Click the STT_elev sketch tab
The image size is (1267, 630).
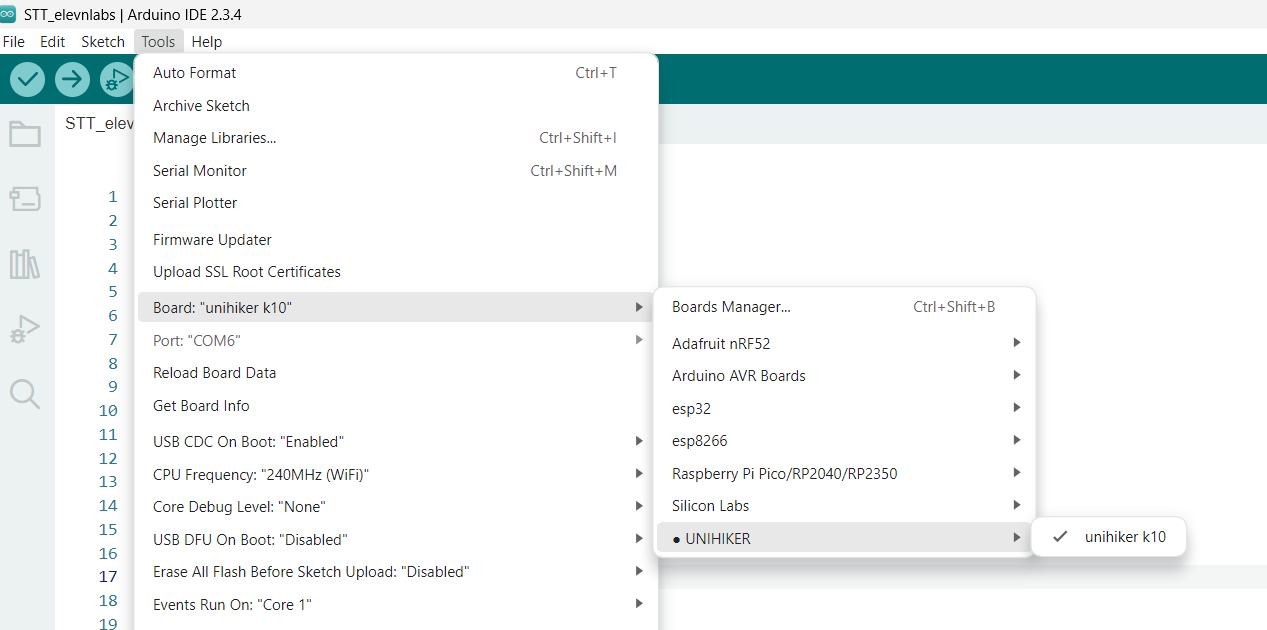(x=99, y=123)
